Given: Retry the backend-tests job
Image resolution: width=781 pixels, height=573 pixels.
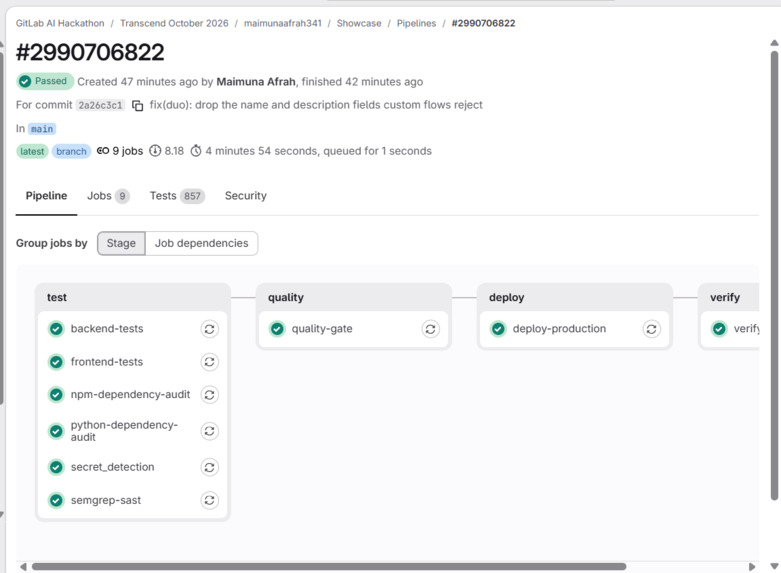Looking at the screenshot, I should tap(210, 329).
